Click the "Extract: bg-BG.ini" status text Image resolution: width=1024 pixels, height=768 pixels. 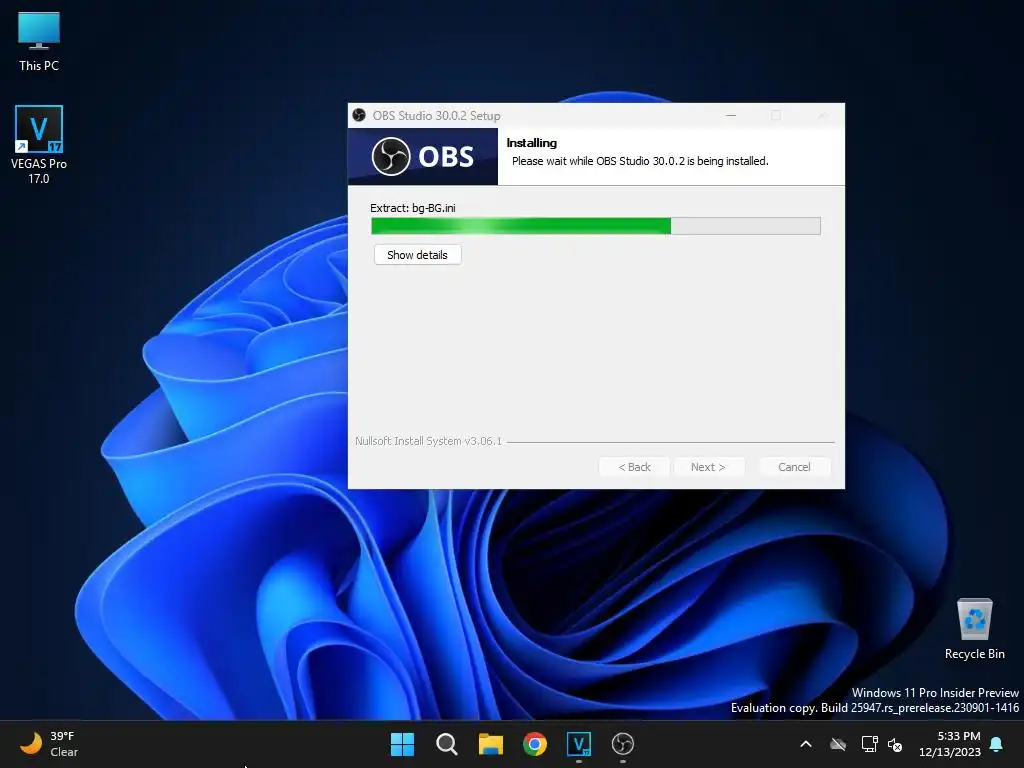pyautogui.click(x=413, y=208)
